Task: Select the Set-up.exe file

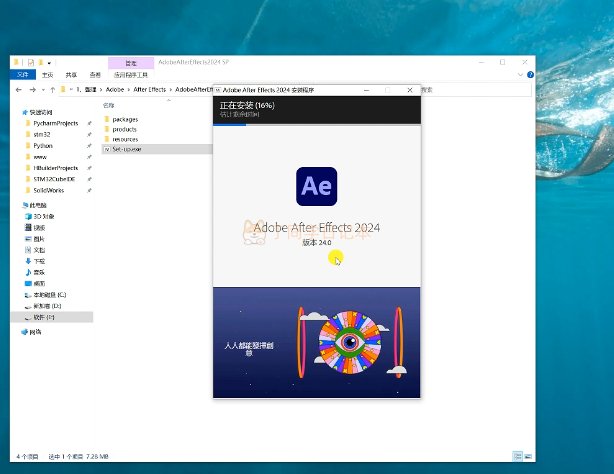Action: point(126,149)
